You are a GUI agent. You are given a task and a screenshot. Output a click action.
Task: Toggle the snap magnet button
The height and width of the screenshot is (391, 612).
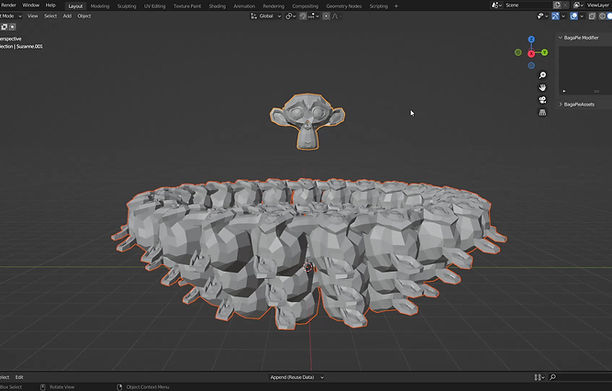click(303, 16)
